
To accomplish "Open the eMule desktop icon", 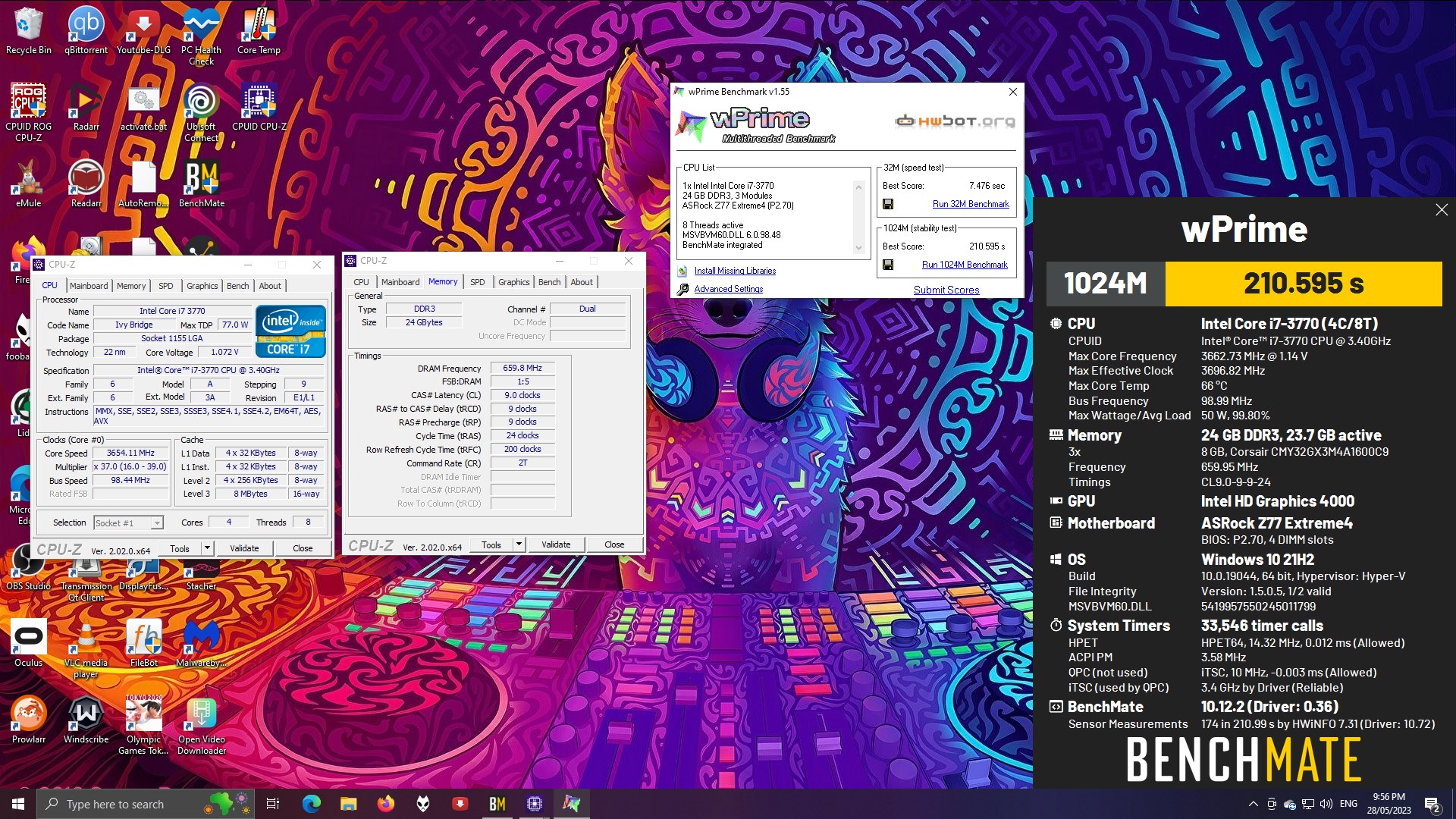I will coord(29,183).
